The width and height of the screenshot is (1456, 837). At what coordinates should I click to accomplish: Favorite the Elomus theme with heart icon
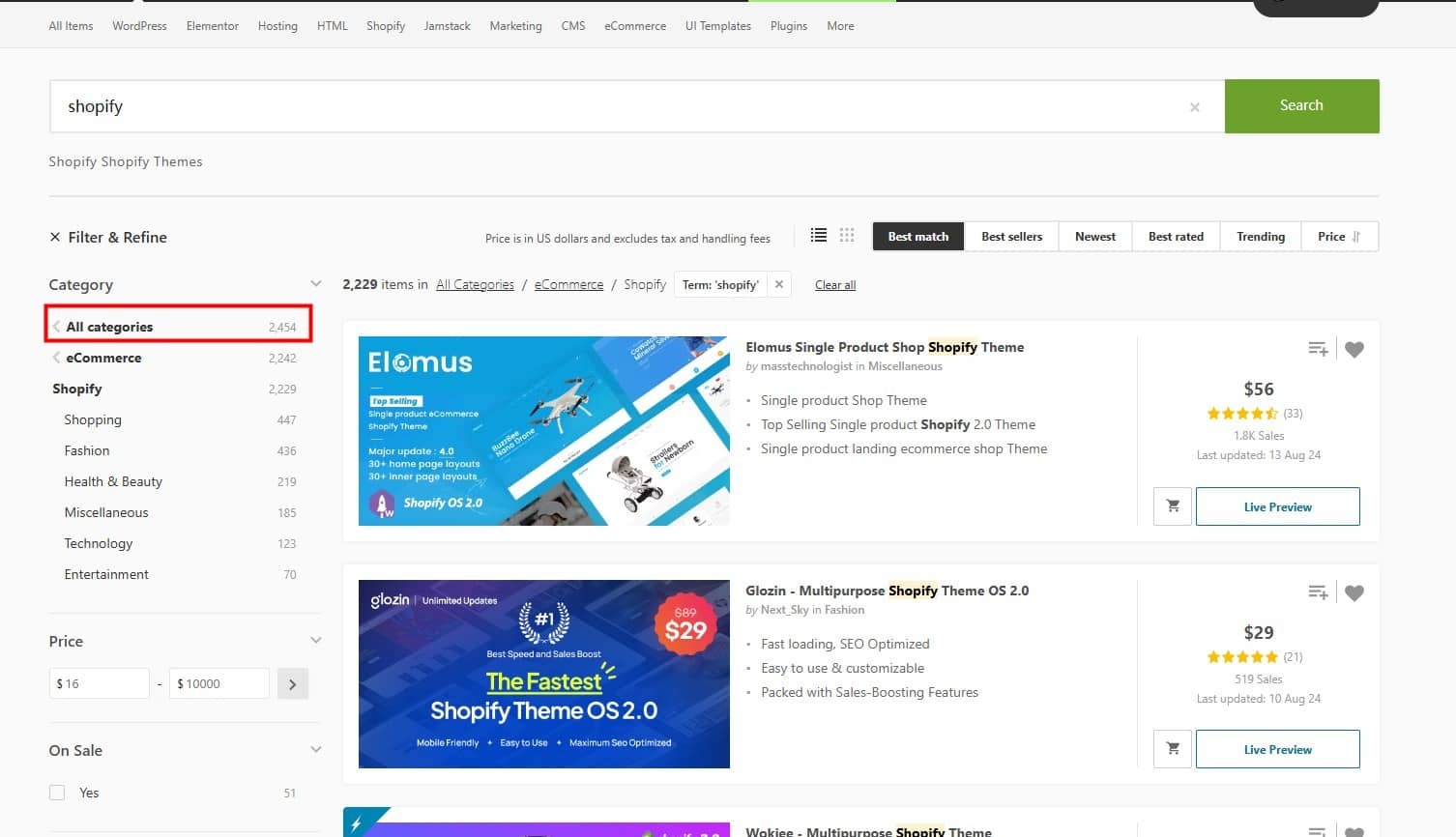pos(1354,350)
